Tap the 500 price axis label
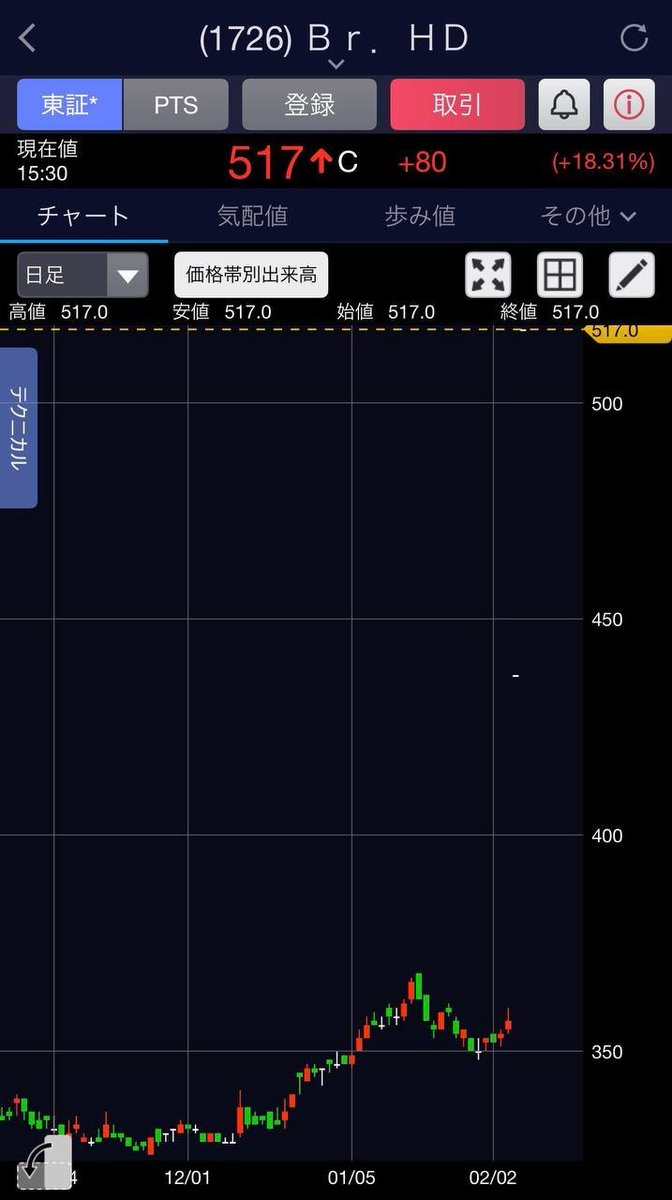 click(607, 404)
